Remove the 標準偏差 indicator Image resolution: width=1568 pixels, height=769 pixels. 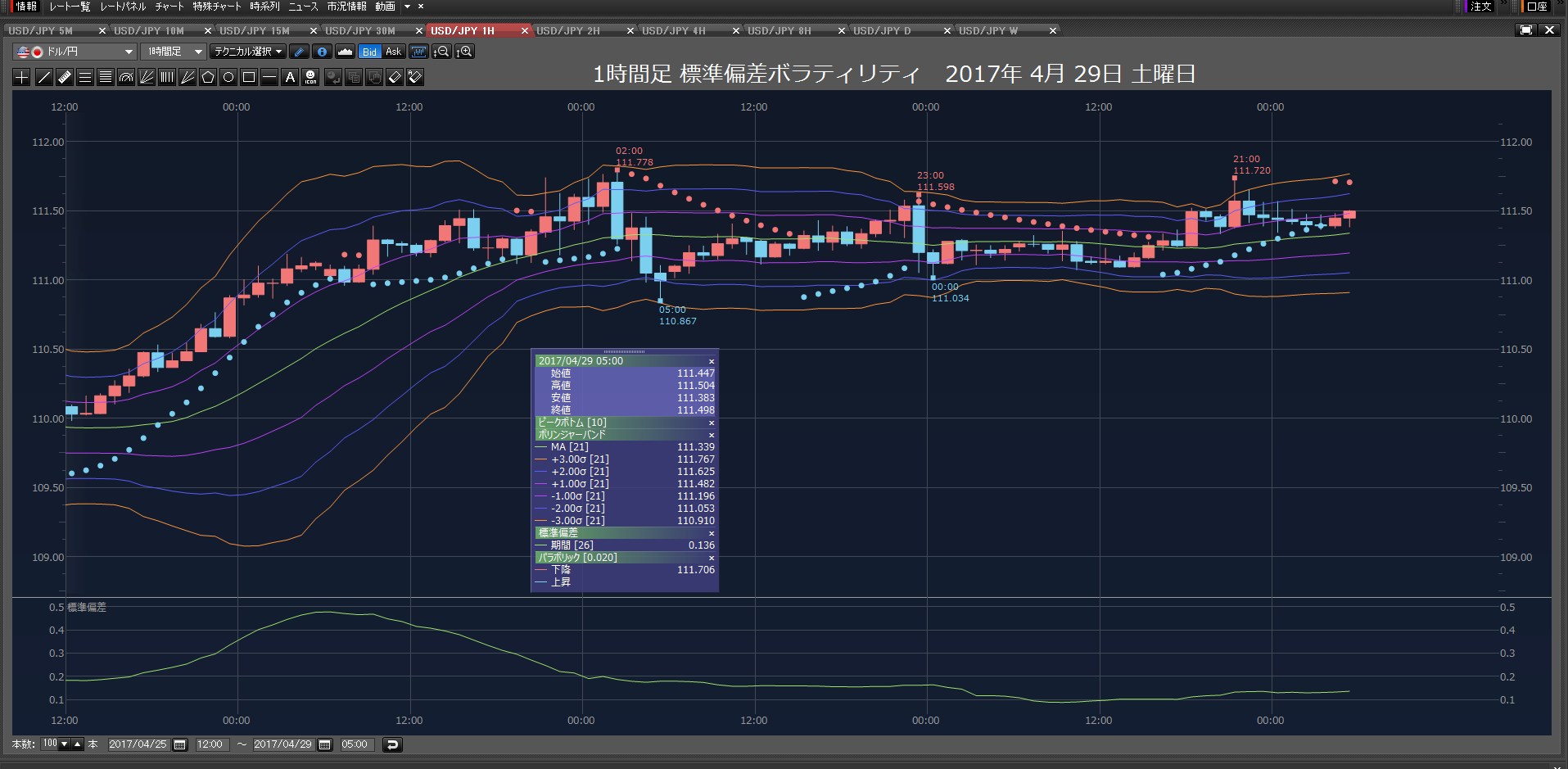[x=712, y=533]
